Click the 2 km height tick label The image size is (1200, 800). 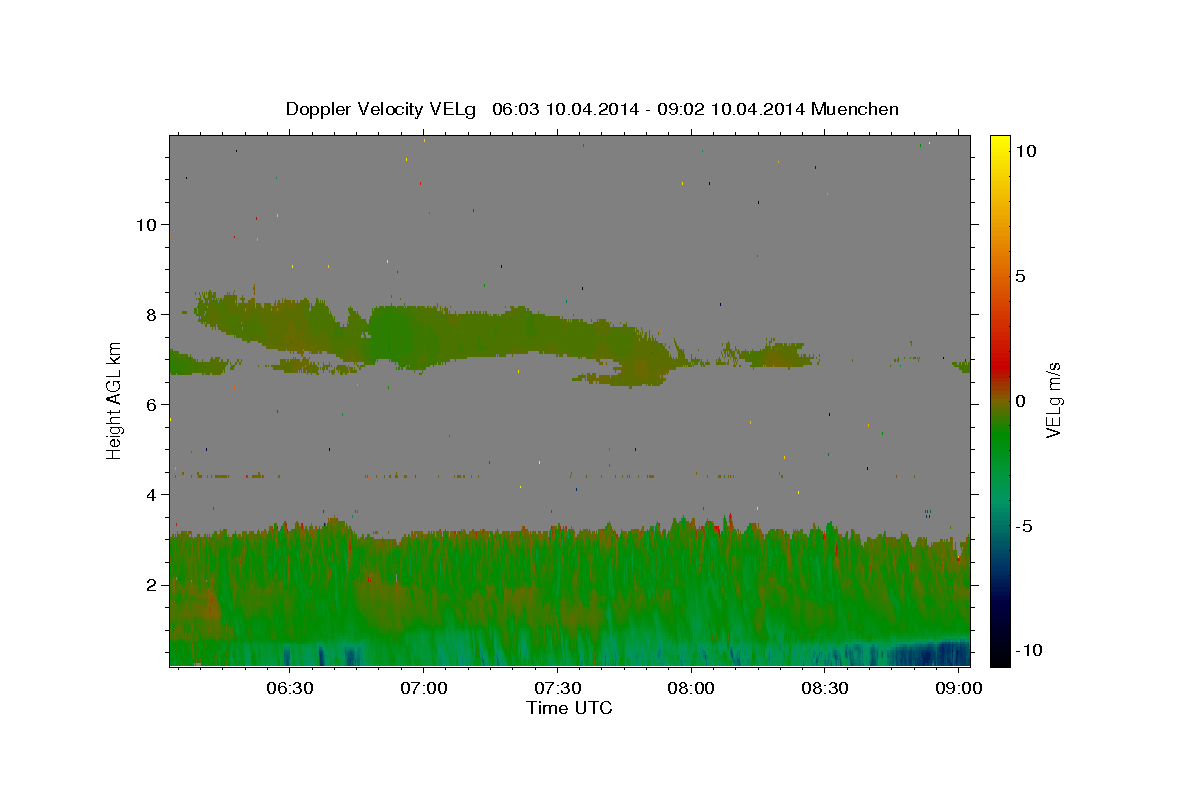pyautogui.click(x=152, y=585)
